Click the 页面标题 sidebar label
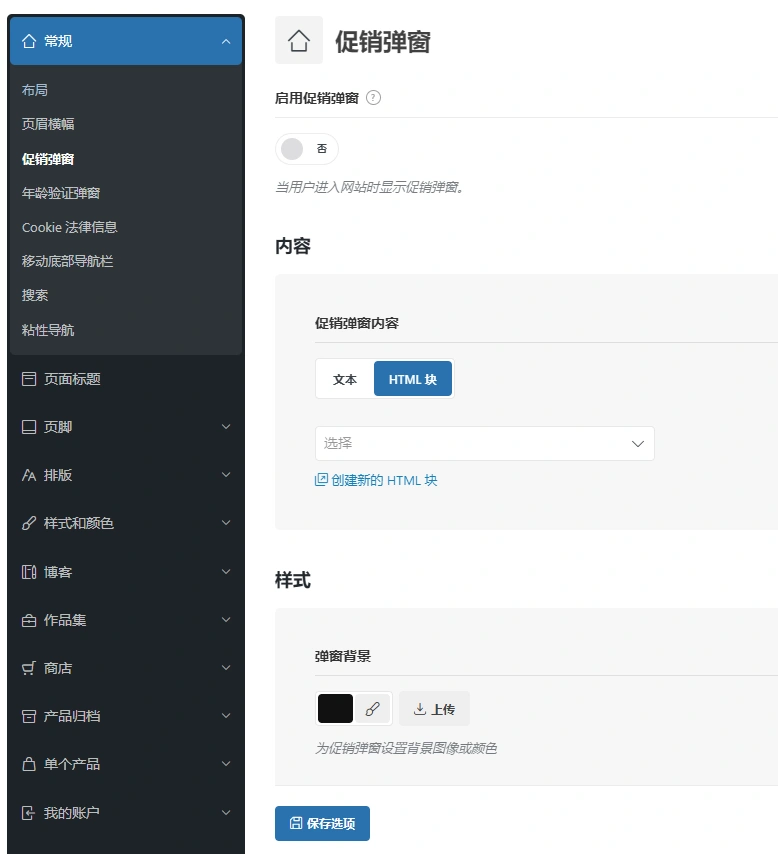 tap(72, 379)
